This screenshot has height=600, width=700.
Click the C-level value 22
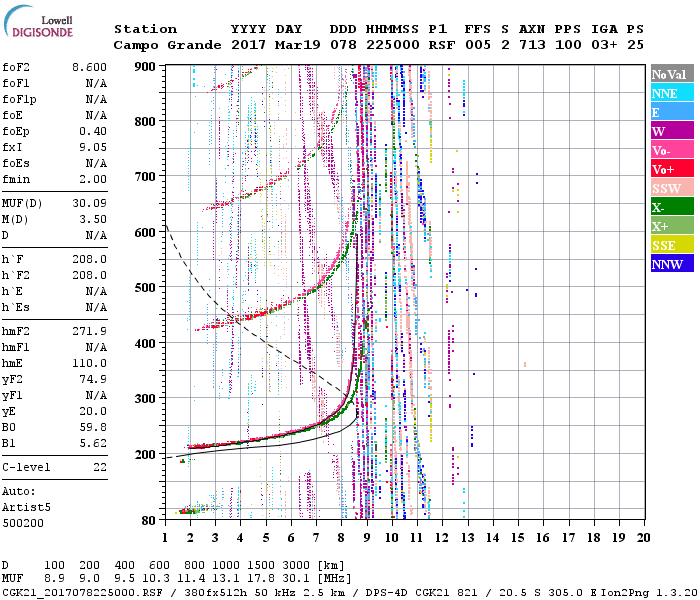(100, 467)
